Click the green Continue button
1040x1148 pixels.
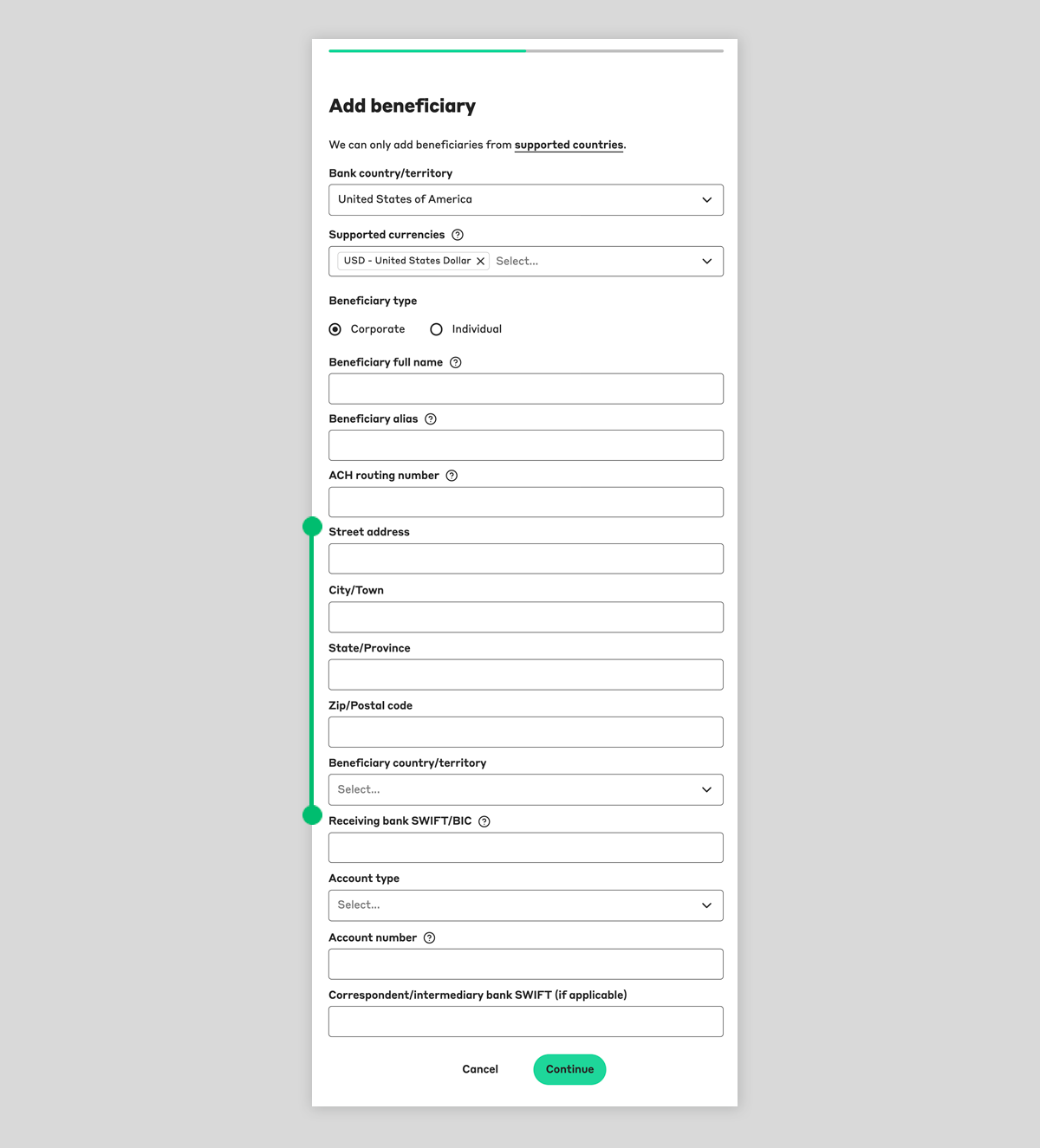pyautogui.click(x=569, y=1069)
